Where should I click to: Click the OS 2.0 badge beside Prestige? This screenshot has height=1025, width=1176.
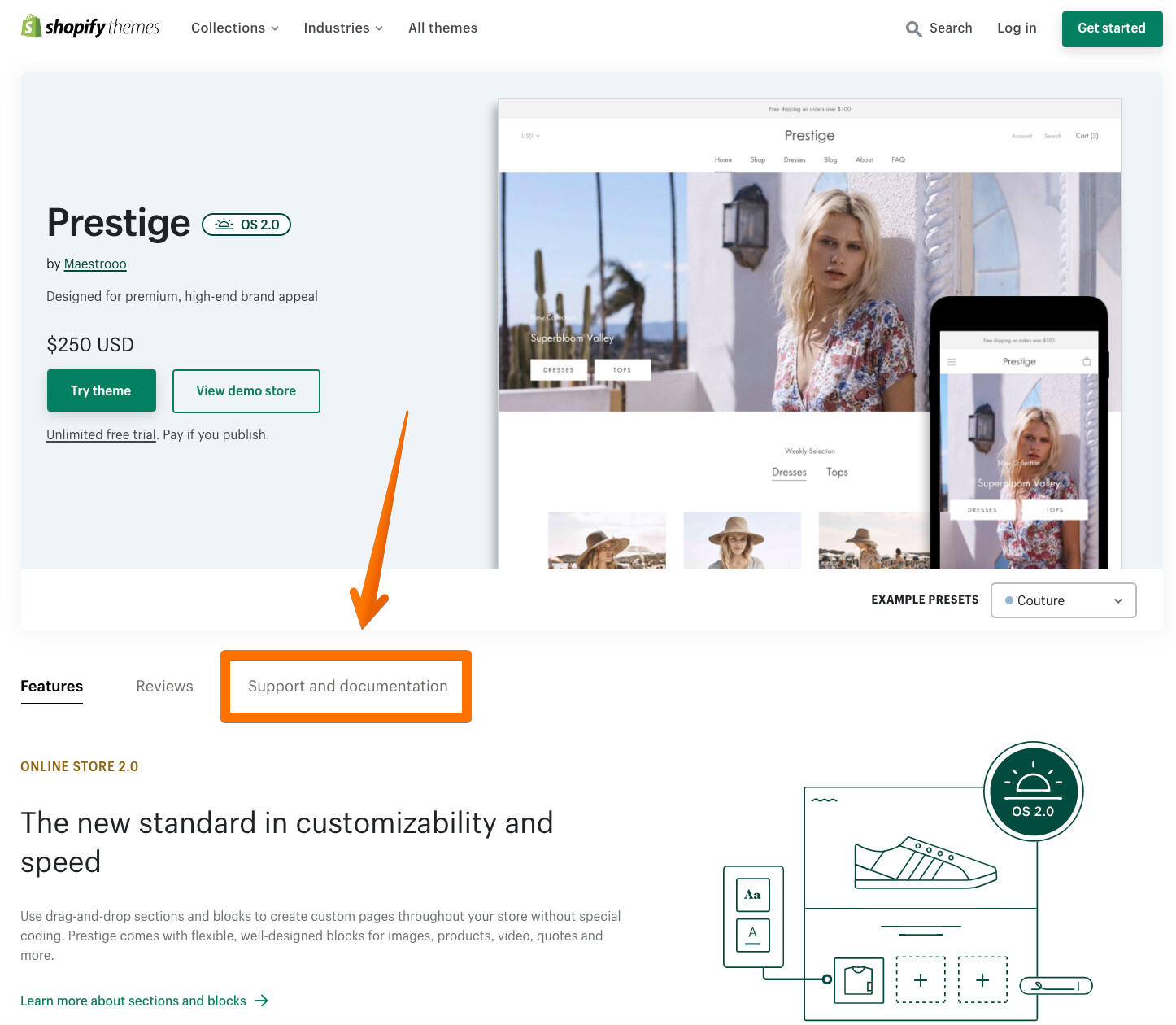point(246,225)
